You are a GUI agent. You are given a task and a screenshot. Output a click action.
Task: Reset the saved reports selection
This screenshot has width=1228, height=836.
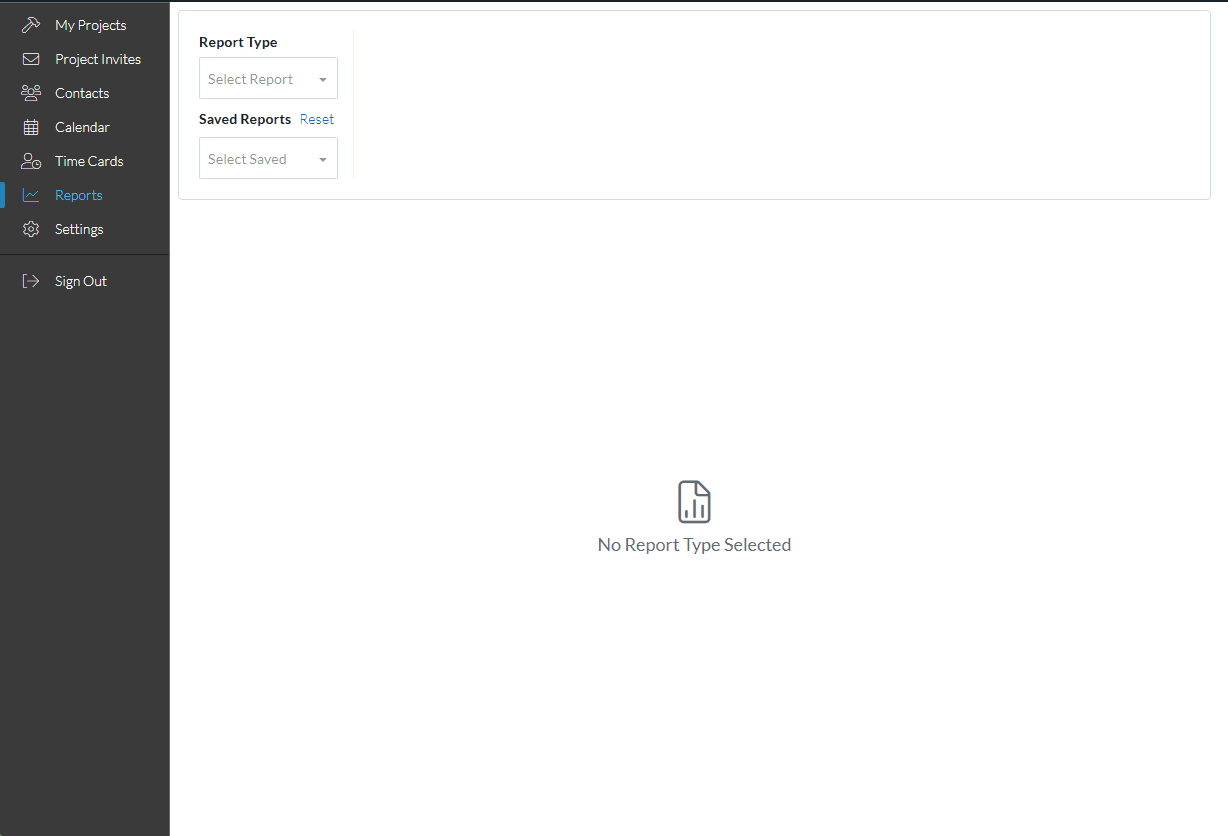pos(317,119)
